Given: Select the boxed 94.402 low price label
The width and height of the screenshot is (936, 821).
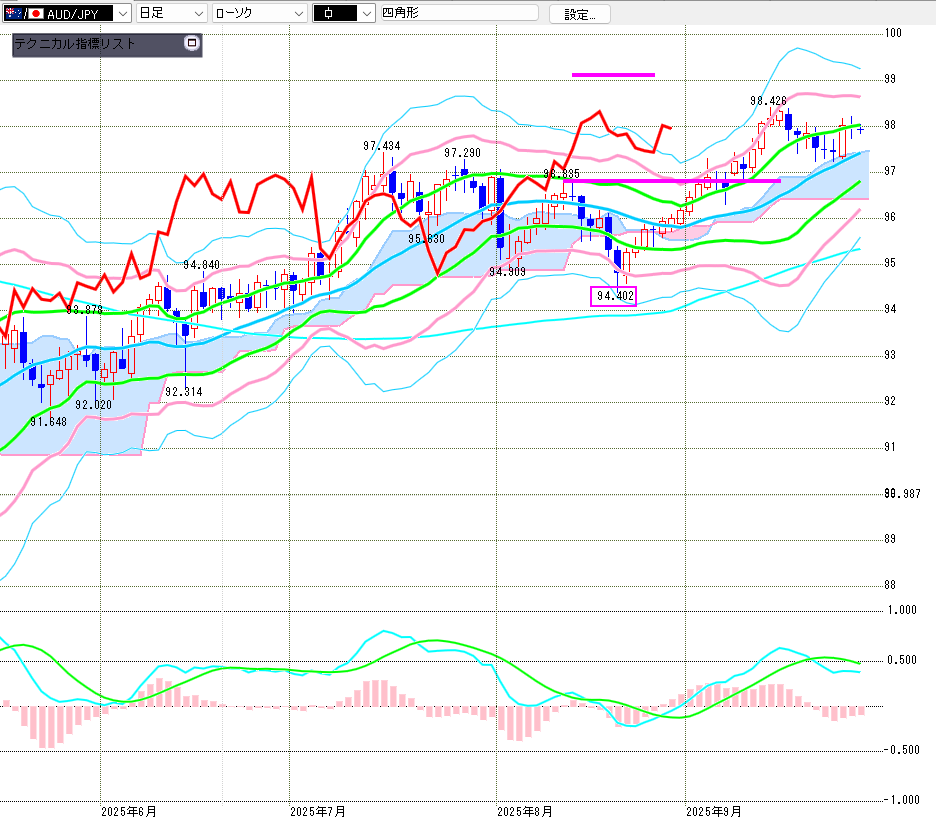Looking at the screenshot, I should click(615, 296).
